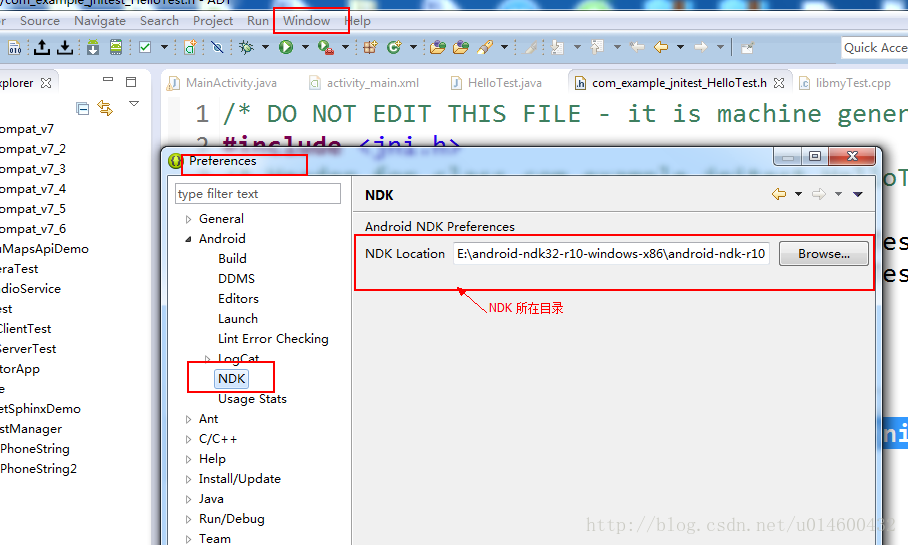Screen dimensions: 908x545
Task: Click the Preferences back arrow icon
Action: 779,194
